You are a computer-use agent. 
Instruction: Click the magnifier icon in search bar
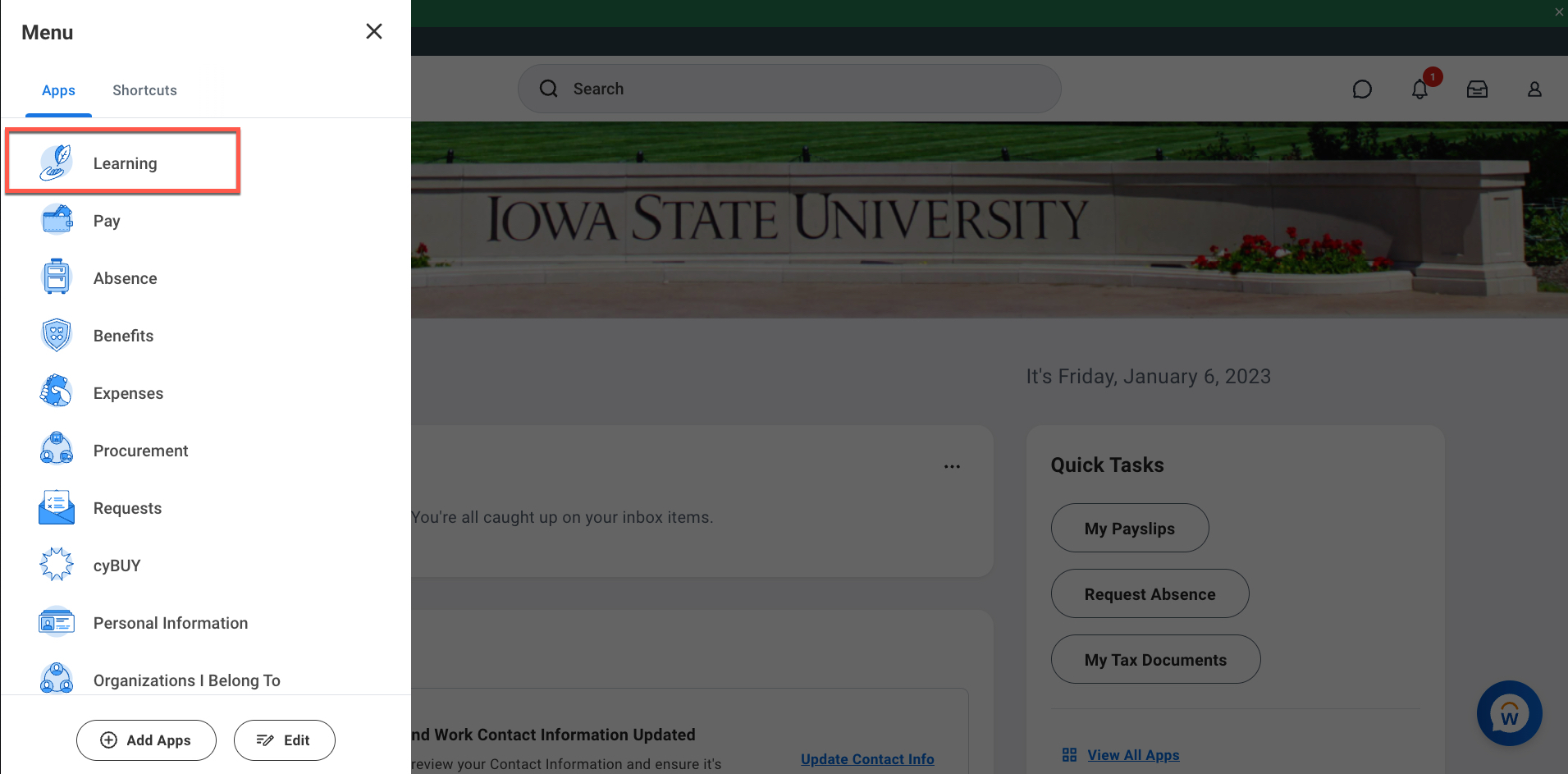[x=549, y=89]
